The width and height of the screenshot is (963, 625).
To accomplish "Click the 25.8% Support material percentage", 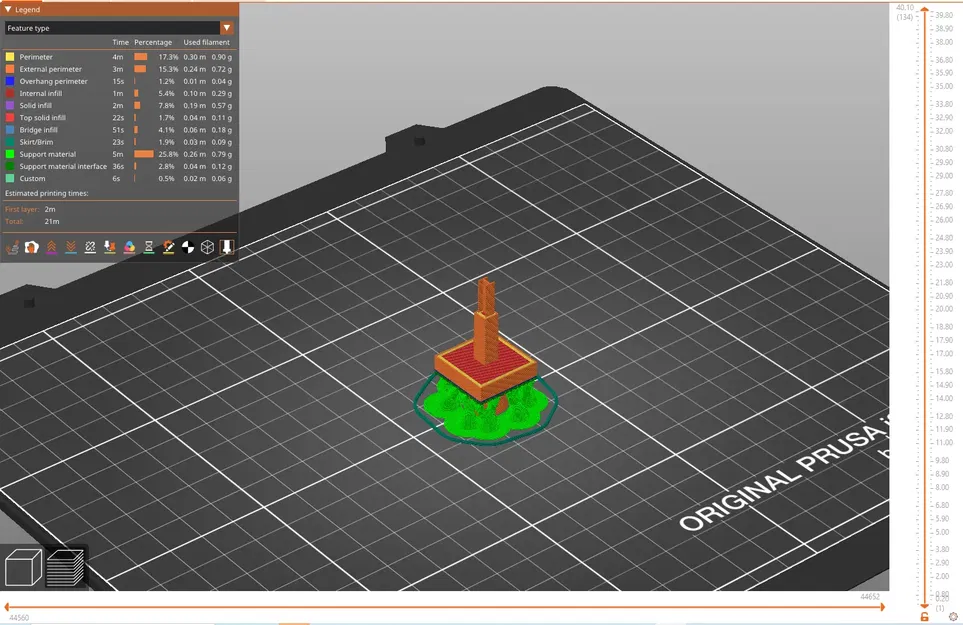I will coord(168,154).
